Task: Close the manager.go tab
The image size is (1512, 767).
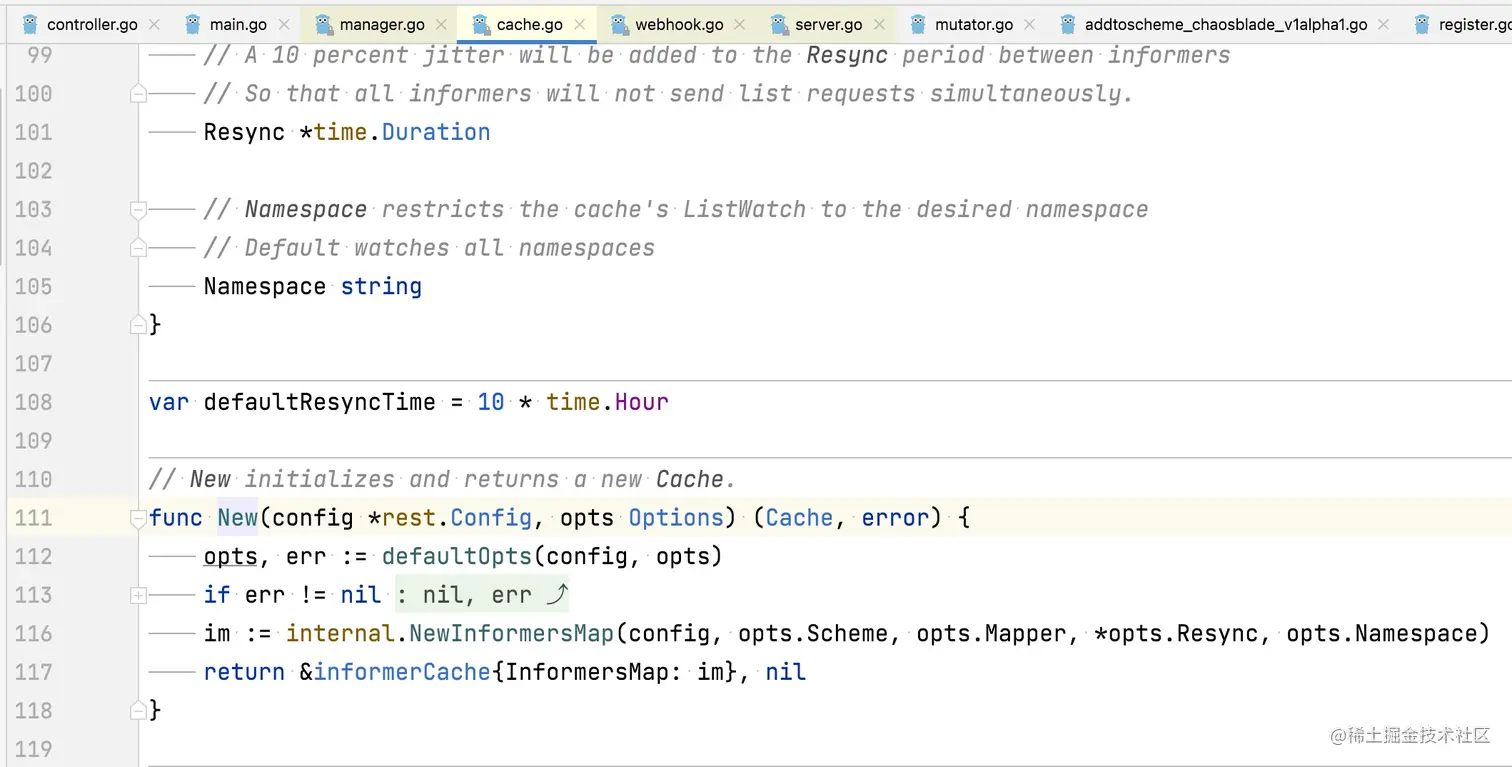Action: (441, 24)
